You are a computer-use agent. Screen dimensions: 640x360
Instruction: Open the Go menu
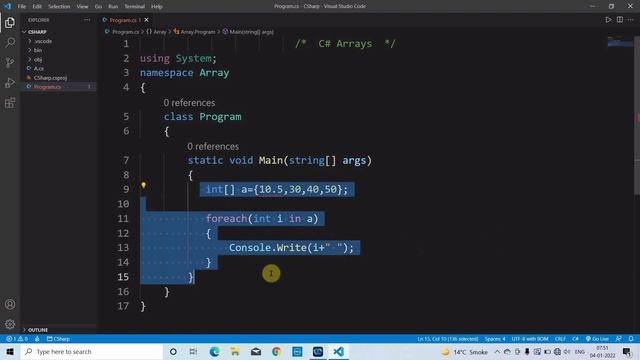tap(98, 7)
